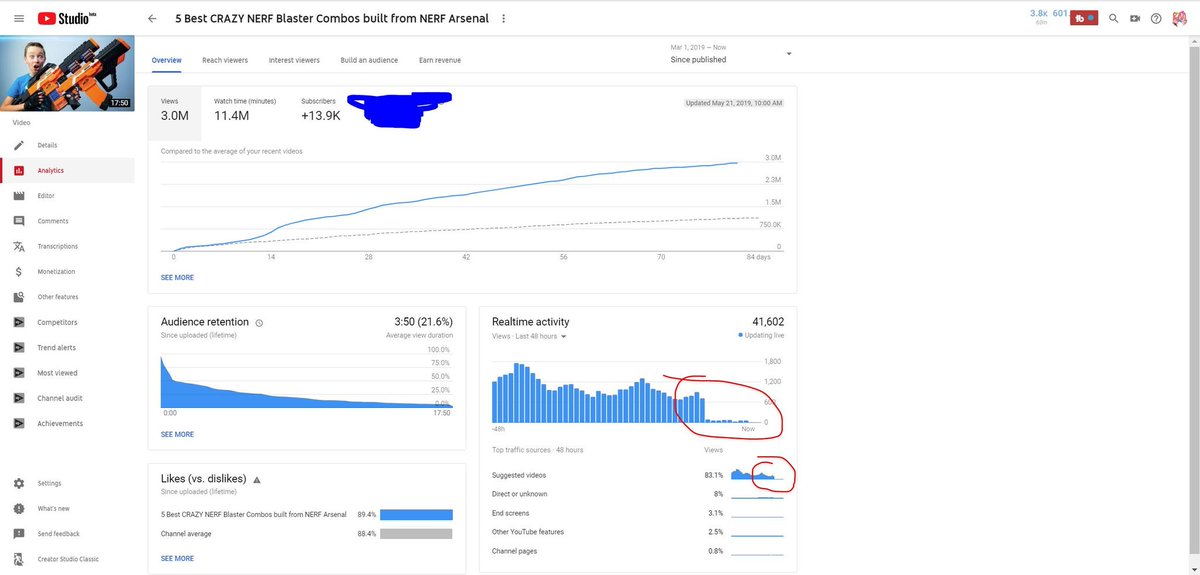Open Suggested videos traffic source row

coord(638,475)
